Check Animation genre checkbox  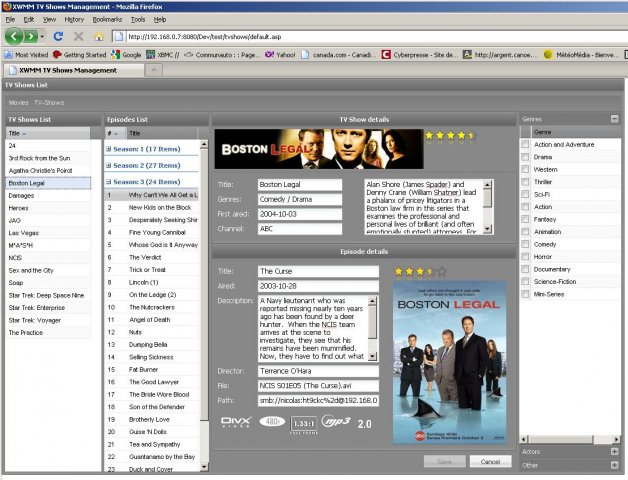coord(525,232)
